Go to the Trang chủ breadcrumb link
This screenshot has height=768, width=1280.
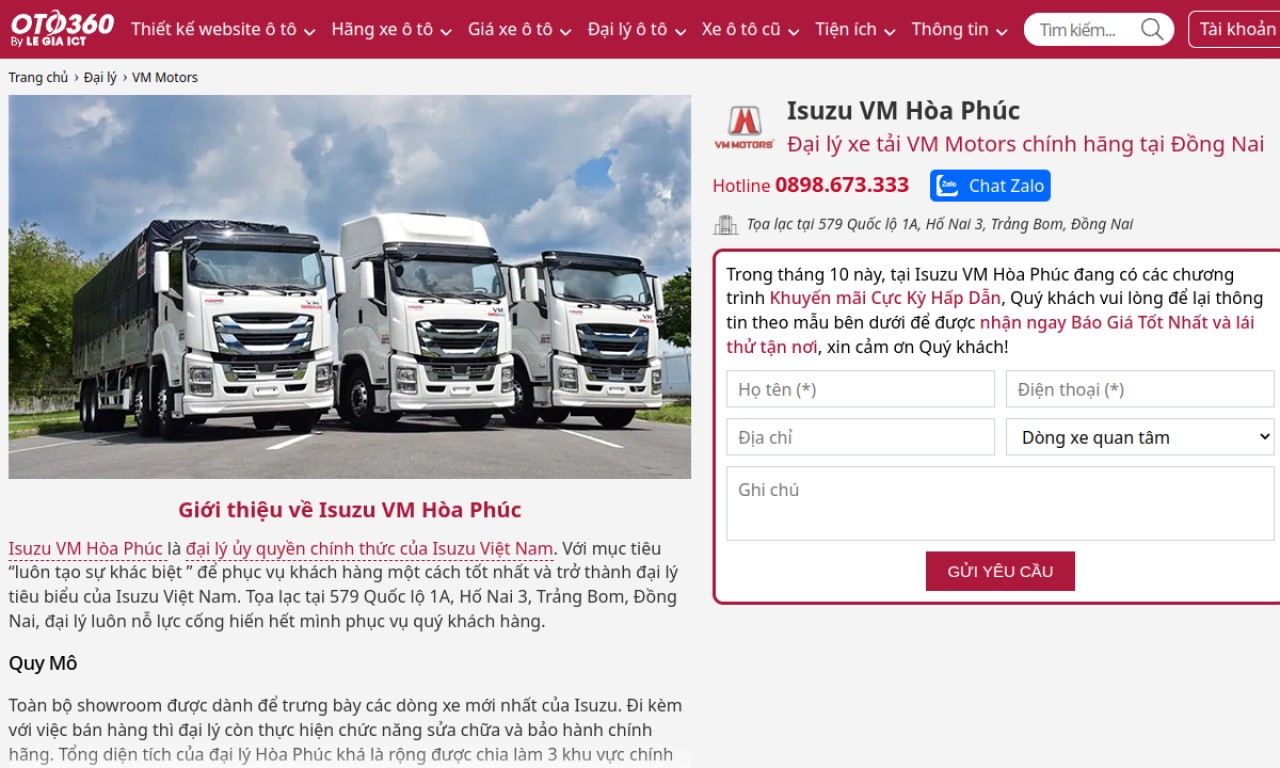(x=39, y=77)
